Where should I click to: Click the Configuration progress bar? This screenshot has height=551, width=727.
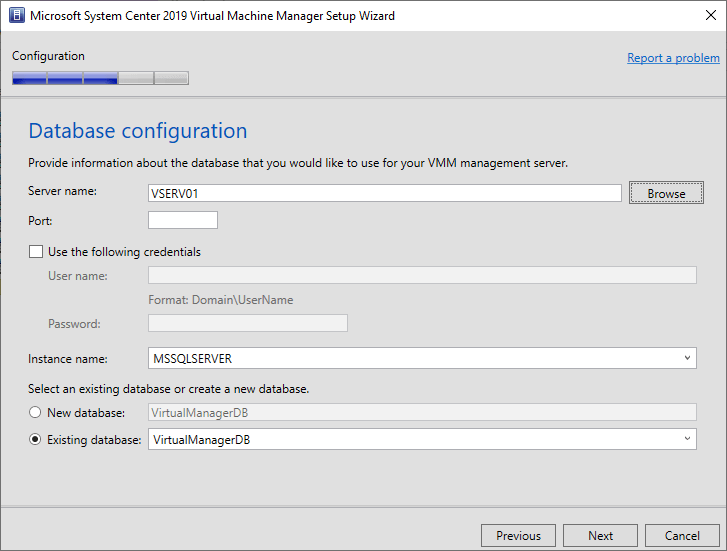(101, 78)
